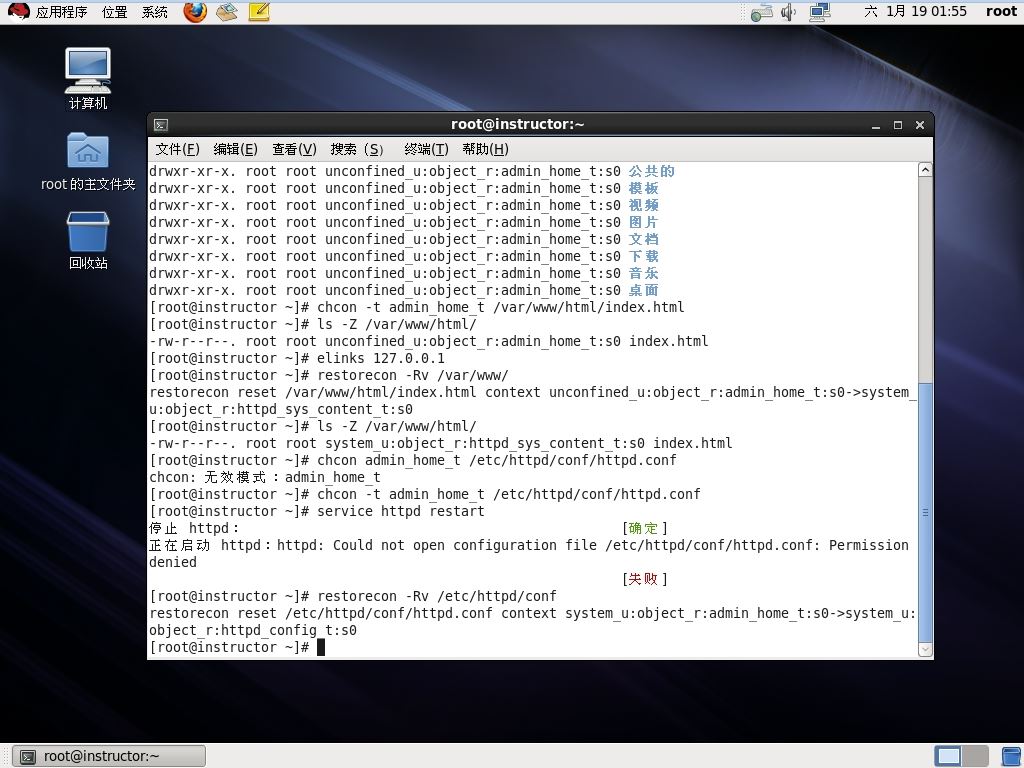This screenshot has width=1024, height=768.
Task: Launch Firefox from the top panel
Action: tap(195, 11)
